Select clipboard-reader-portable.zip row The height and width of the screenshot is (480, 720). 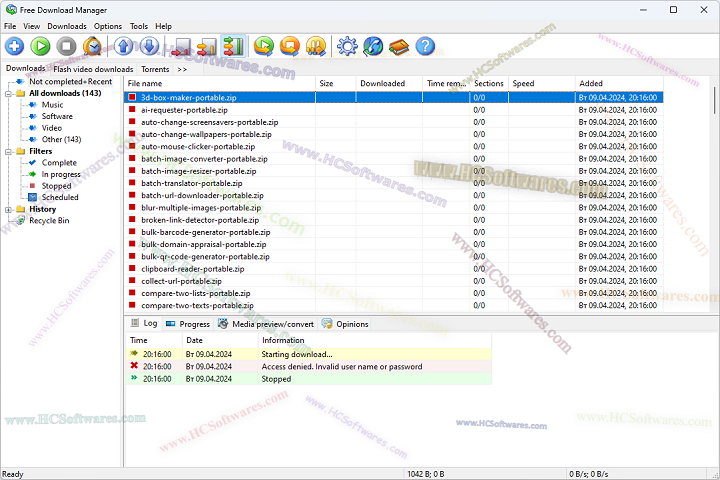[394, 269]
